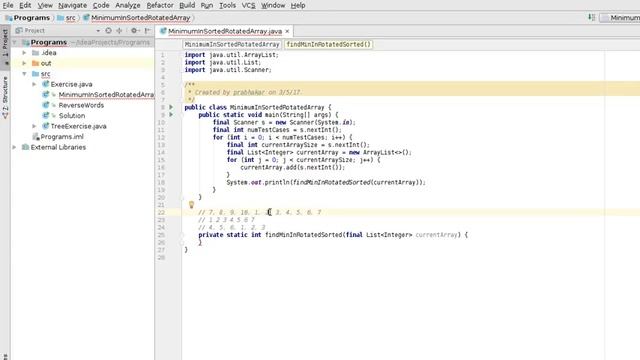The height and width of the screenshot is (360, 640).
Task: Collapse the src folder
Action: click(x=24, y=74)
